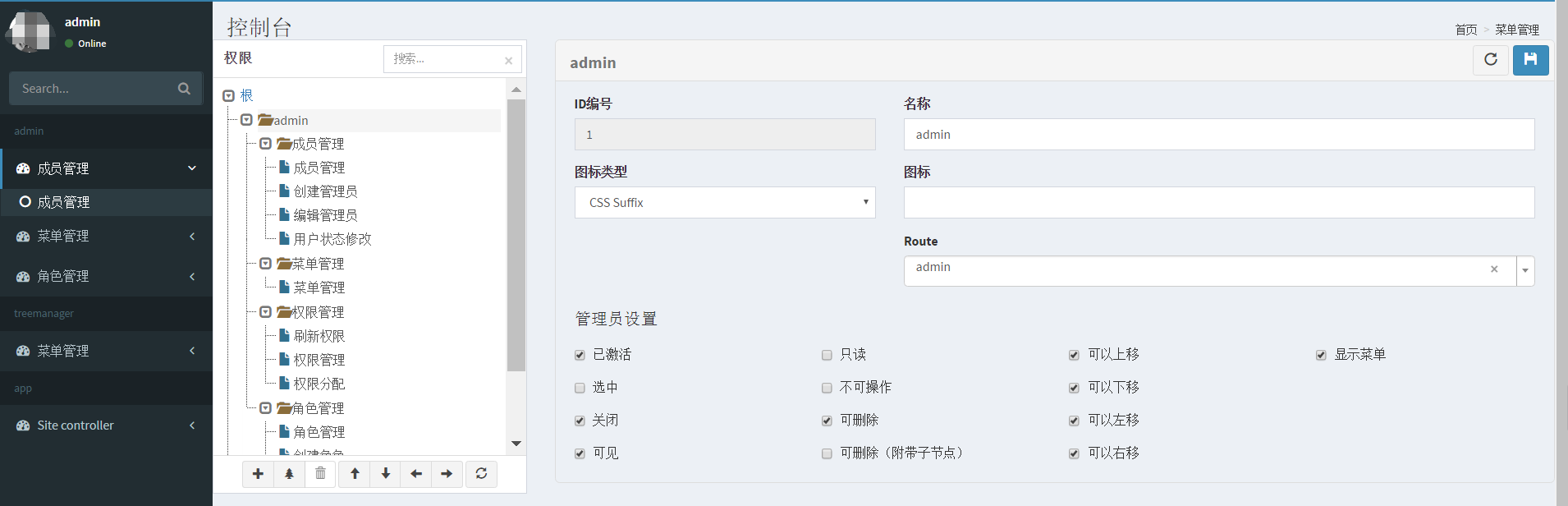Click the tree scrollbar down arrow
1568x506 pixels.
pyautogui.click(x=516, y=444)
